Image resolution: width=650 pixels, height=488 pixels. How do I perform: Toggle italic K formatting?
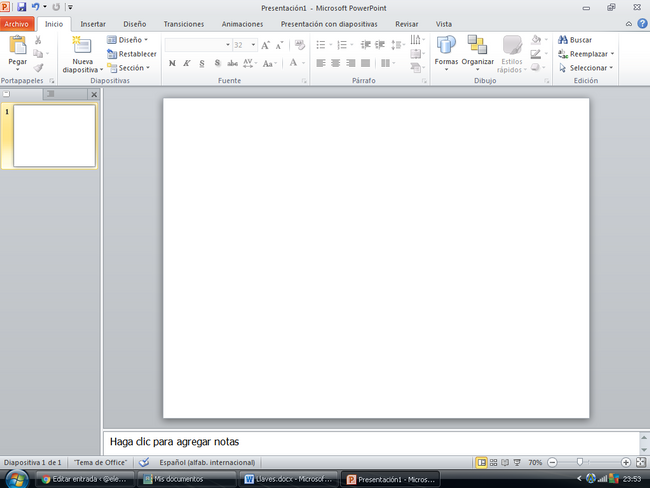click(x=187, y=63)
